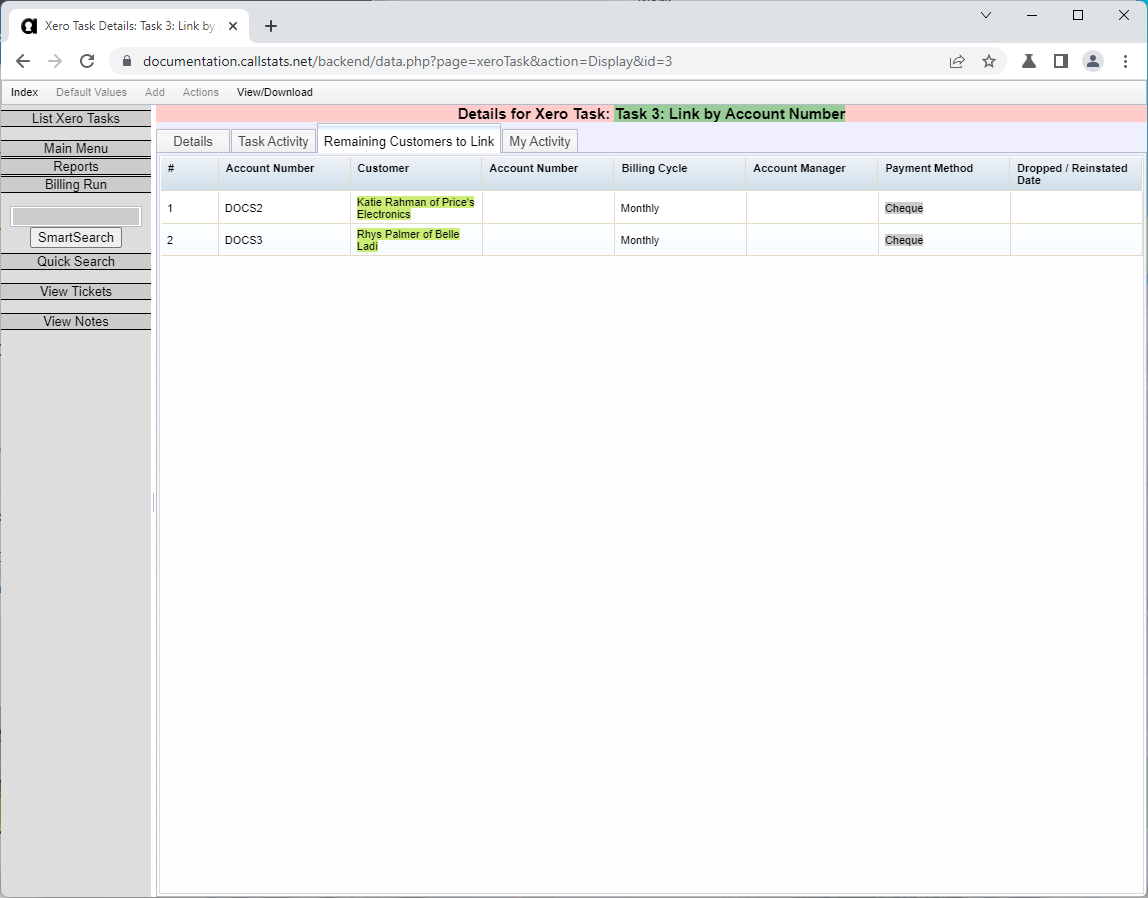Image resolution: width=1148 pixels, height=898 pixels.
Task: Select the Details tab
Action: [193, 141]
